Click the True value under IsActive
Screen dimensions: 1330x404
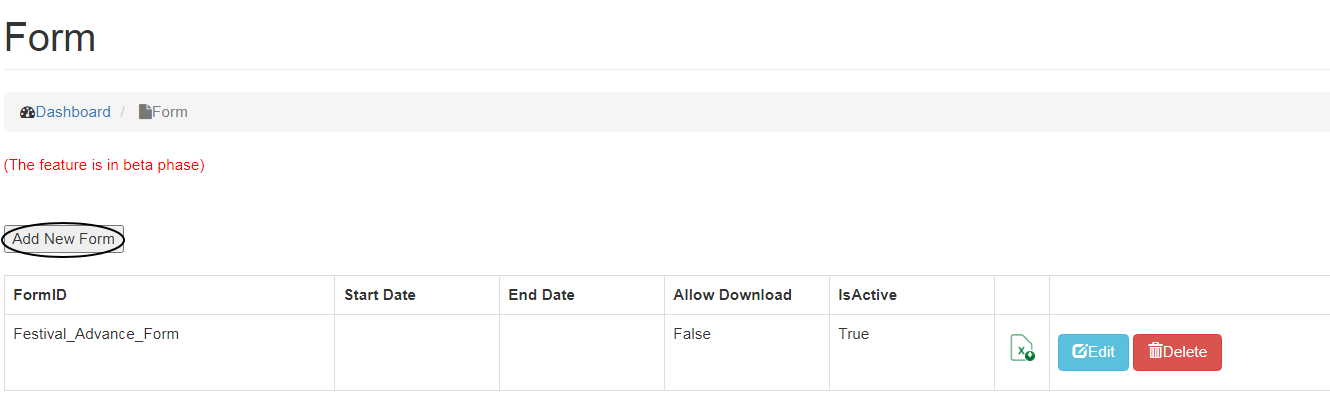tap(854, 334)
